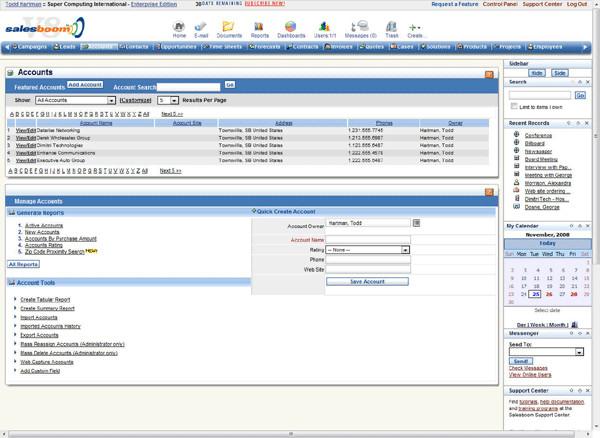
Task: Close the Search sidebar panel
Action: [x=588, y=82]
